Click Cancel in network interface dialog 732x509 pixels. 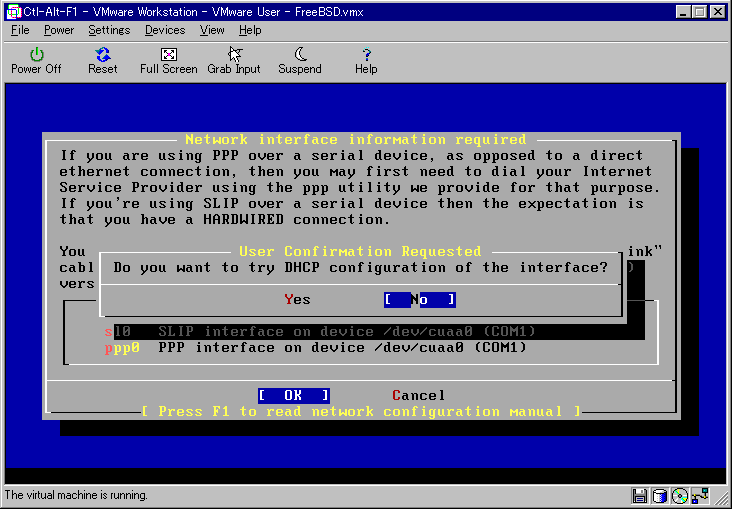tap(418, 396)
